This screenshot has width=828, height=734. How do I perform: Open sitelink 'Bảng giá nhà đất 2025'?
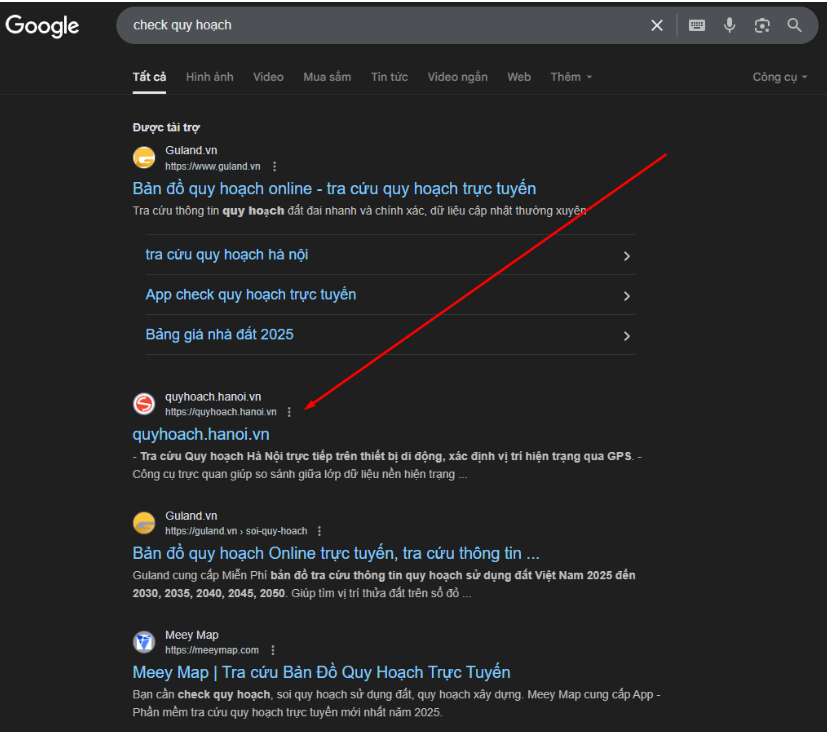point(219,334)
